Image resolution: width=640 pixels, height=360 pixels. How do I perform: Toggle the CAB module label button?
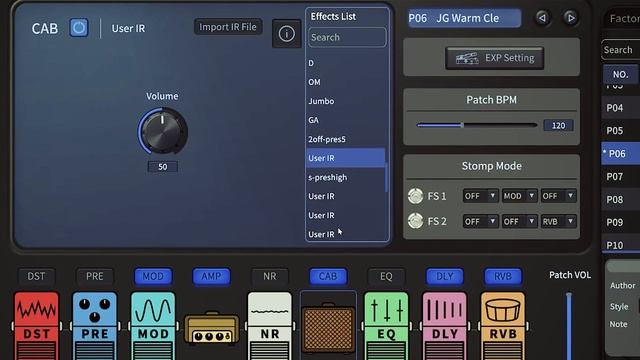click(328, 276)
